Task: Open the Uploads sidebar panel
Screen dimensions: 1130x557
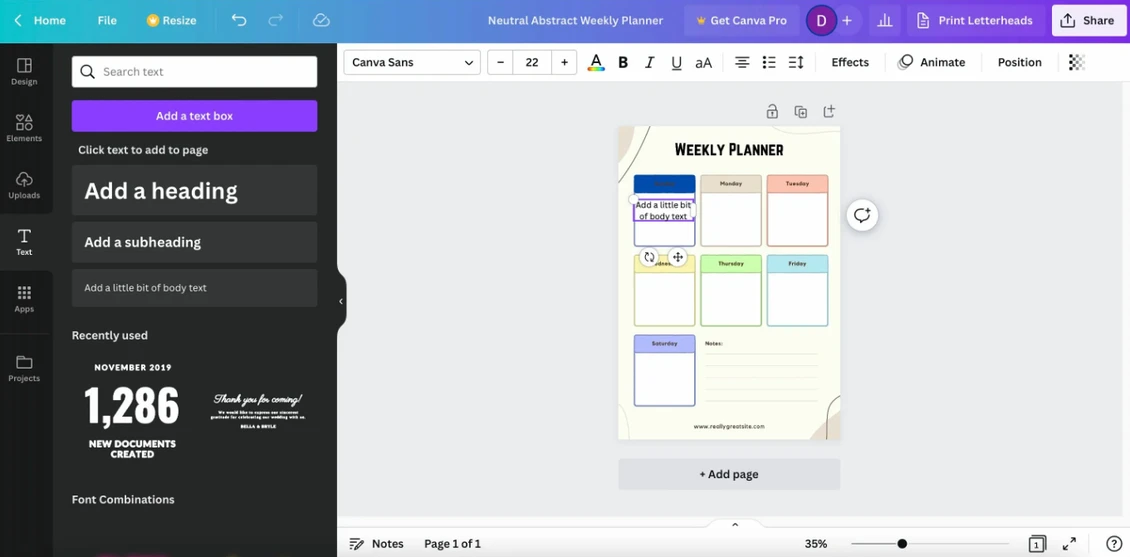Action: tap(24, 185)
